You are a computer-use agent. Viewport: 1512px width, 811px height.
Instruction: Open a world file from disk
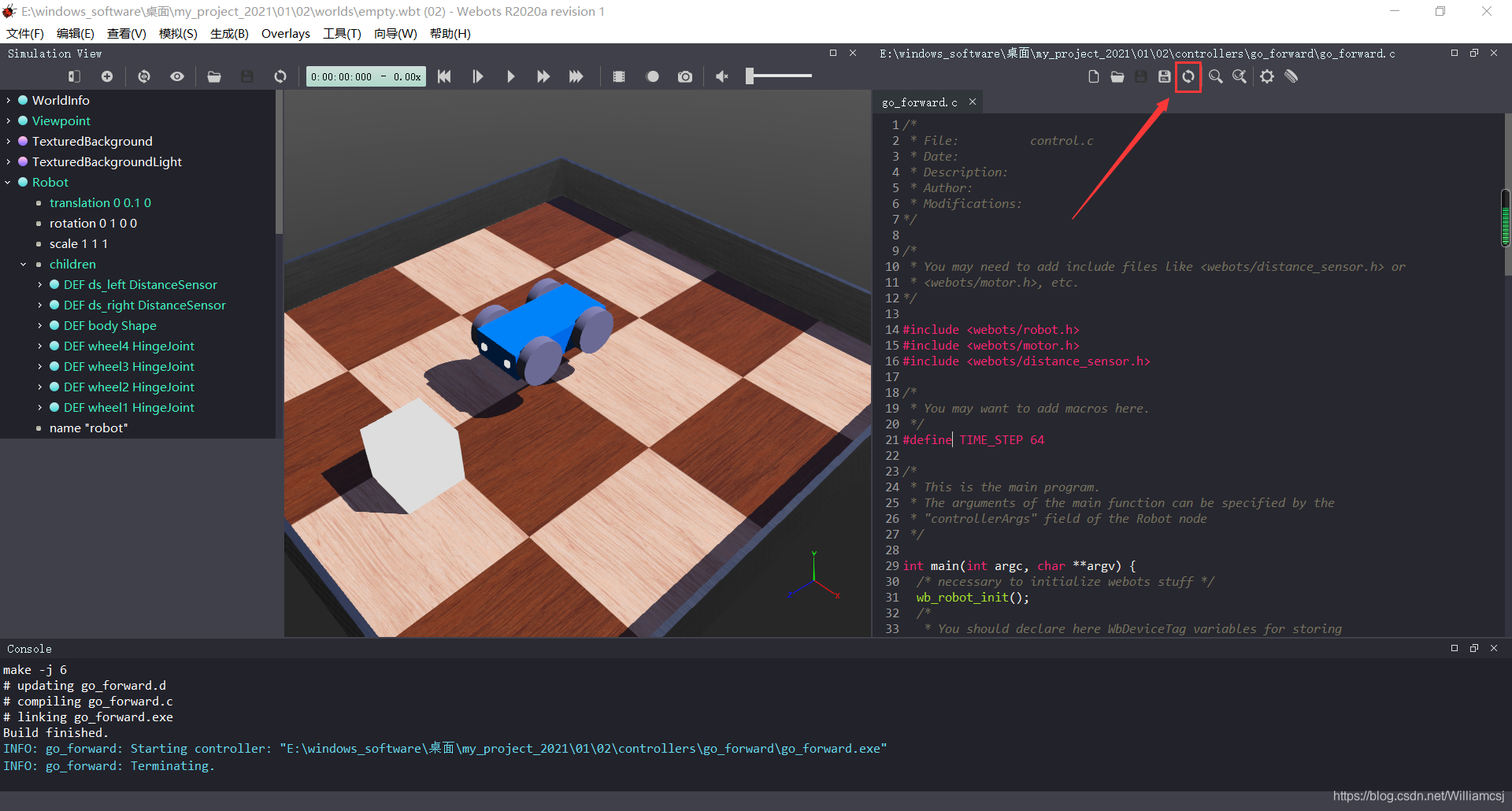point(214,76)
